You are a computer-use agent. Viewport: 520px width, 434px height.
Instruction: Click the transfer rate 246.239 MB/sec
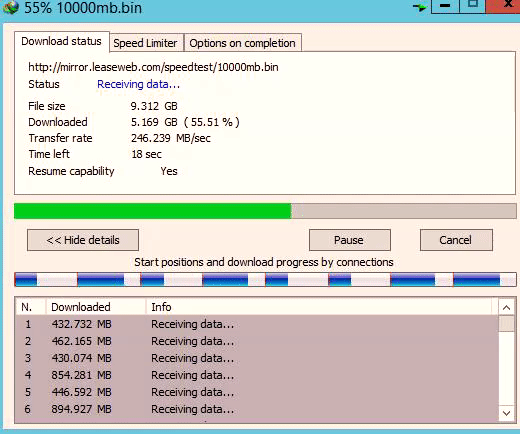[x=171, y=138]
